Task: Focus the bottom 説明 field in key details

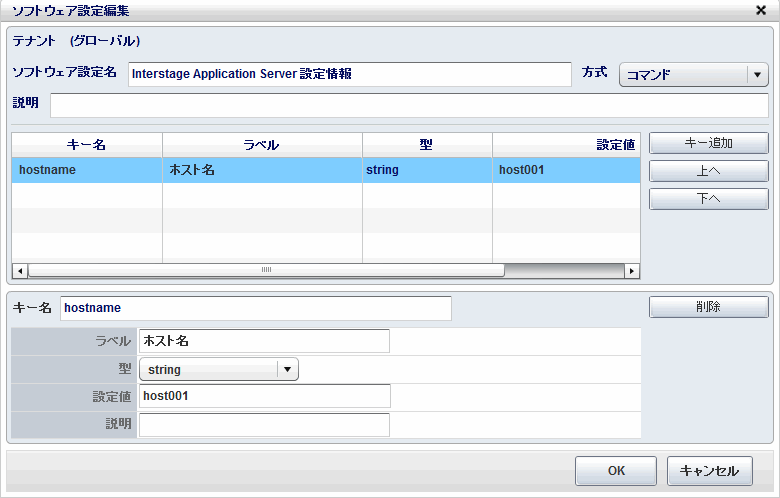Action: tap(264, 425)
